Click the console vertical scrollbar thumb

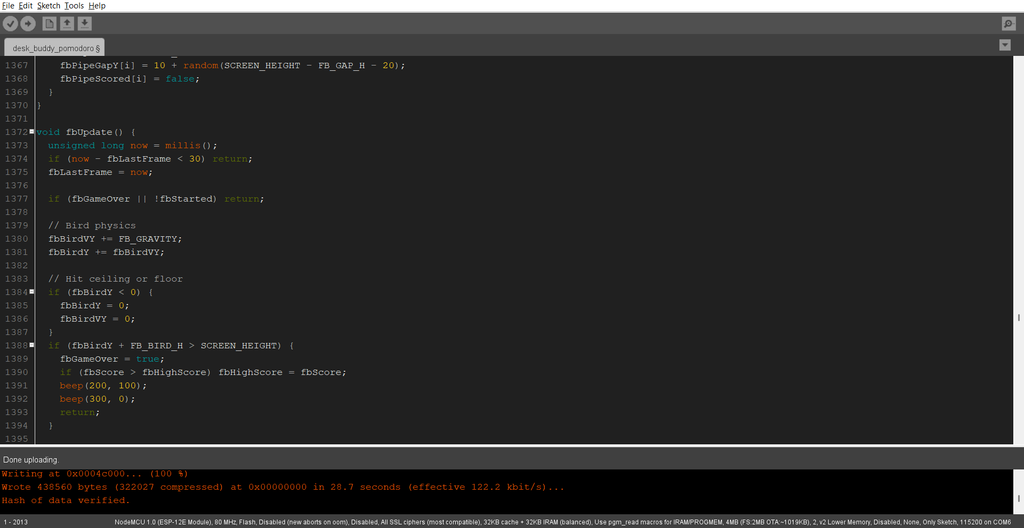(x=1019, y=497)
